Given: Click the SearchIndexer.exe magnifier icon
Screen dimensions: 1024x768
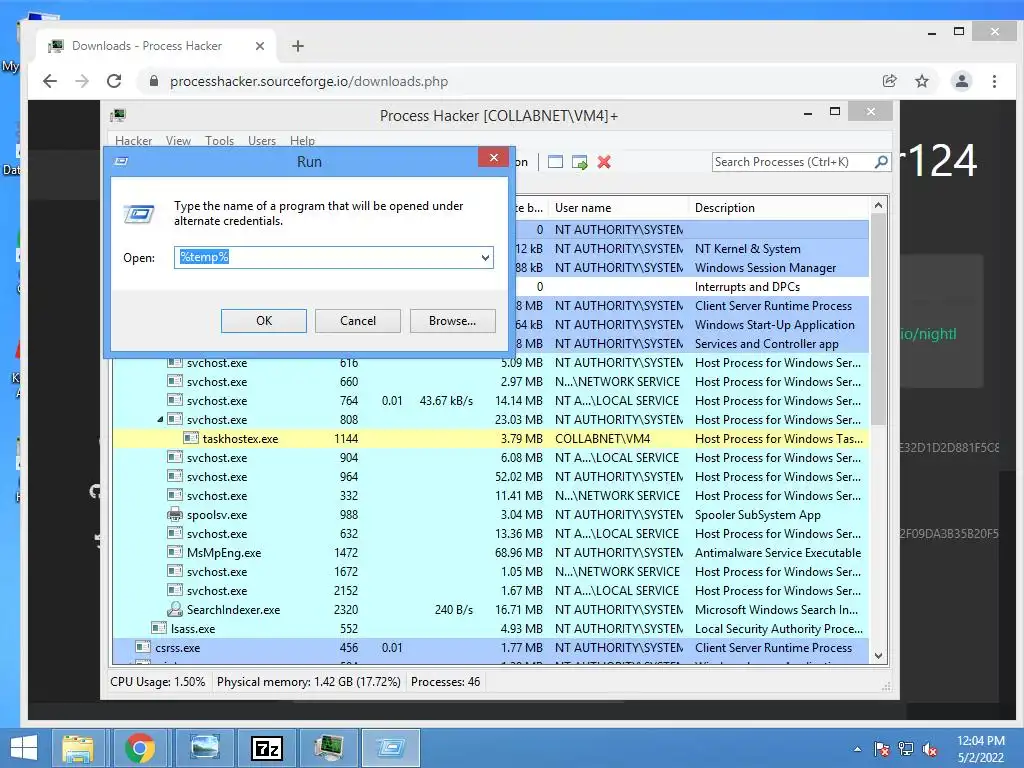Looking at the screenshot, I should pyautogui.click(x=174, y=609).
